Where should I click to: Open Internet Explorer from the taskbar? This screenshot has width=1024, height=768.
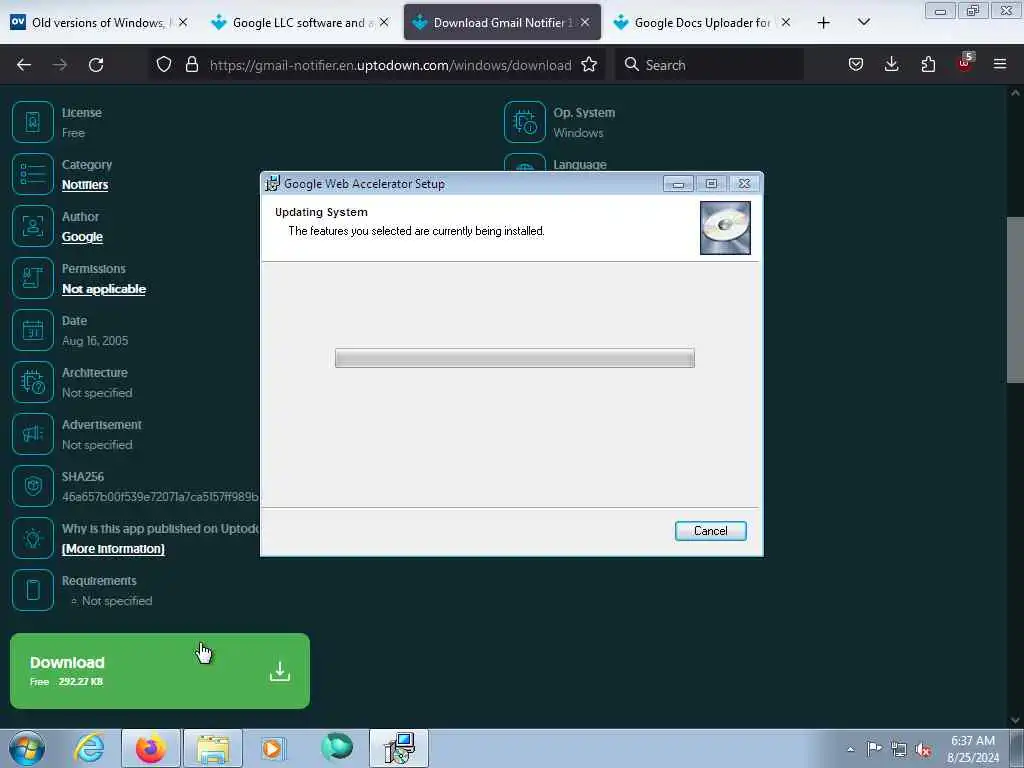[x=89, y=748]
